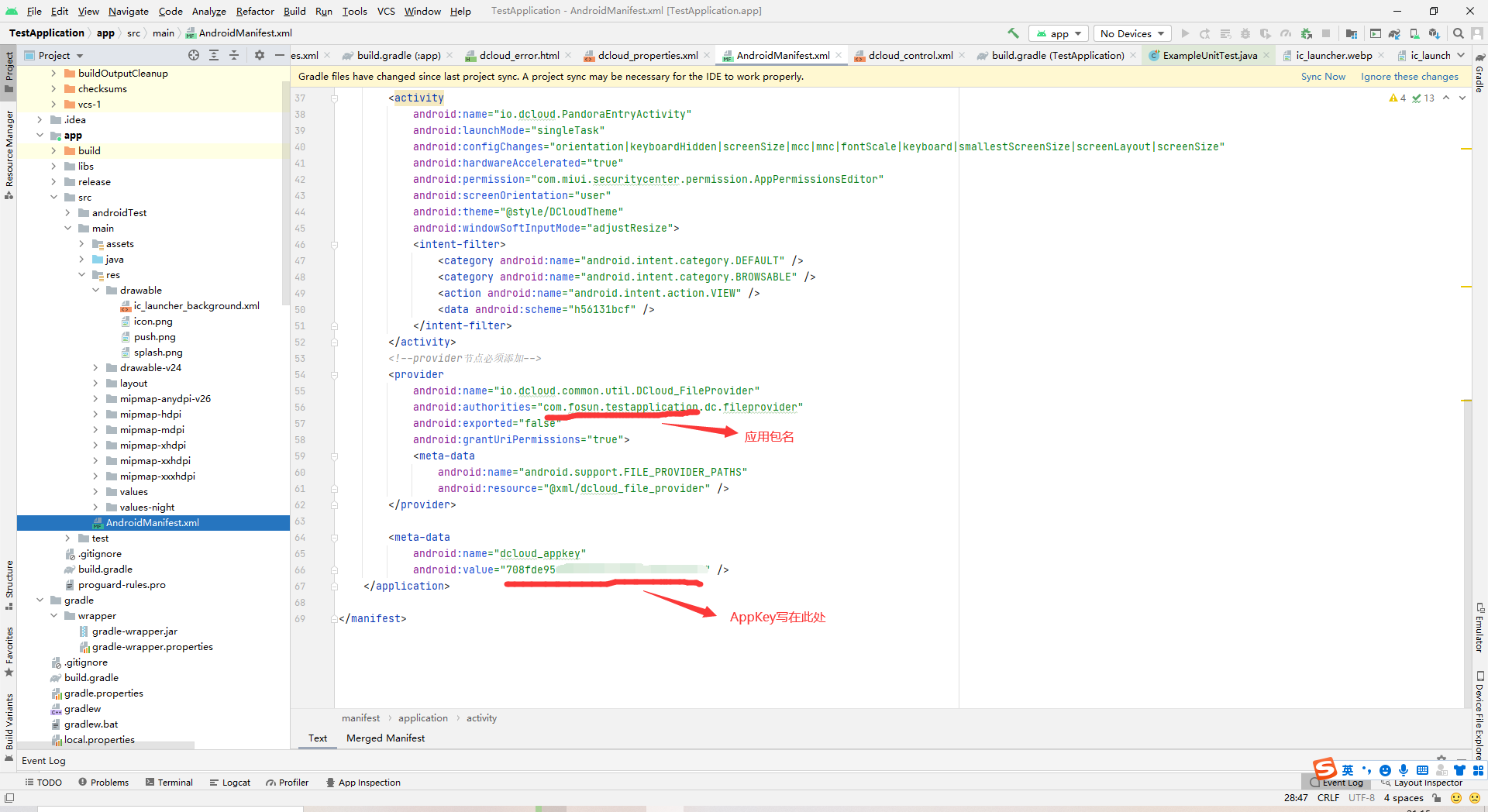1488x812 pixels.
Task: Show hidden editor tabs dropdown arrow
Action: 1461,55
